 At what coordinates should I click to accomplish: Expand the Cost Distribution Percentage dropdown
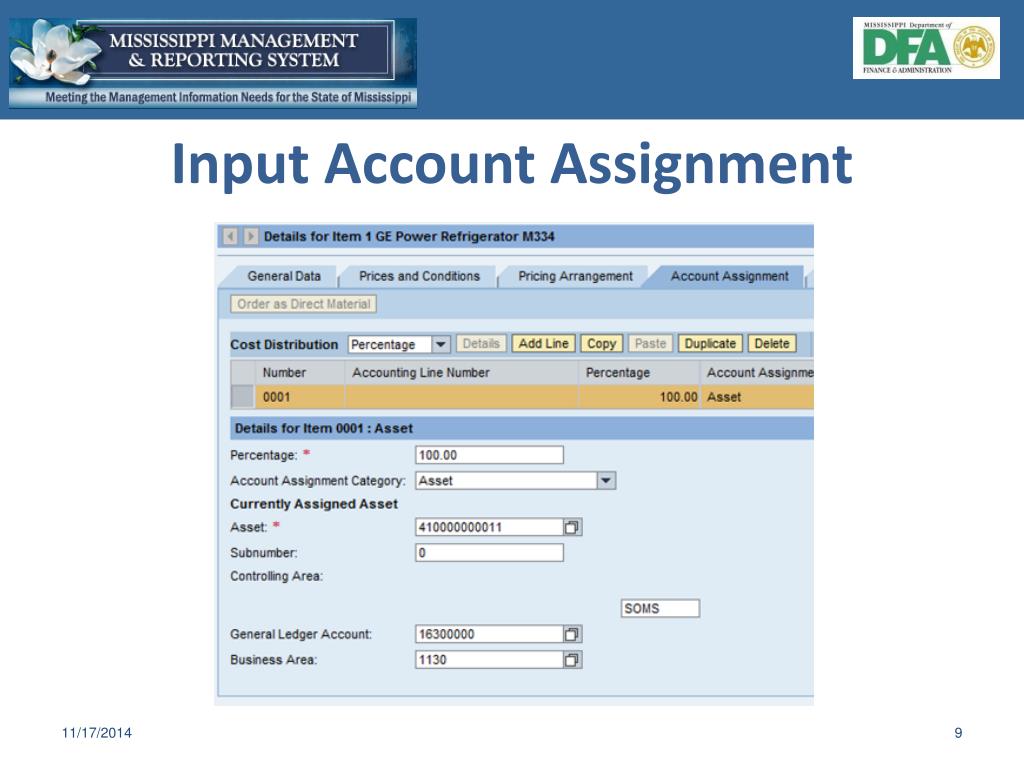(441, 344)
